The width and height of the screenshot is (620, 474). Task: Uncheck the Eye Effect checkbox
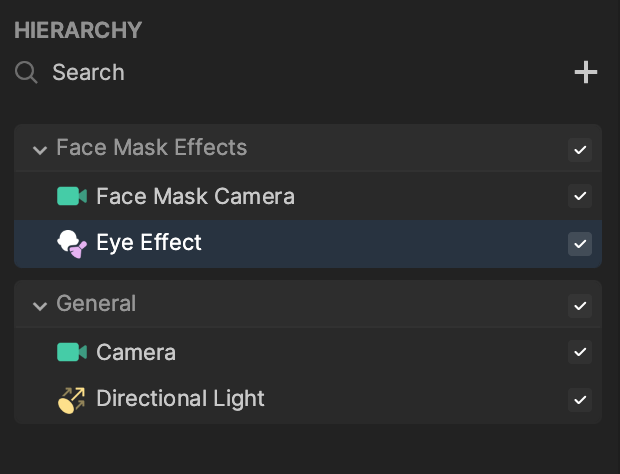[x=580, y=244]
